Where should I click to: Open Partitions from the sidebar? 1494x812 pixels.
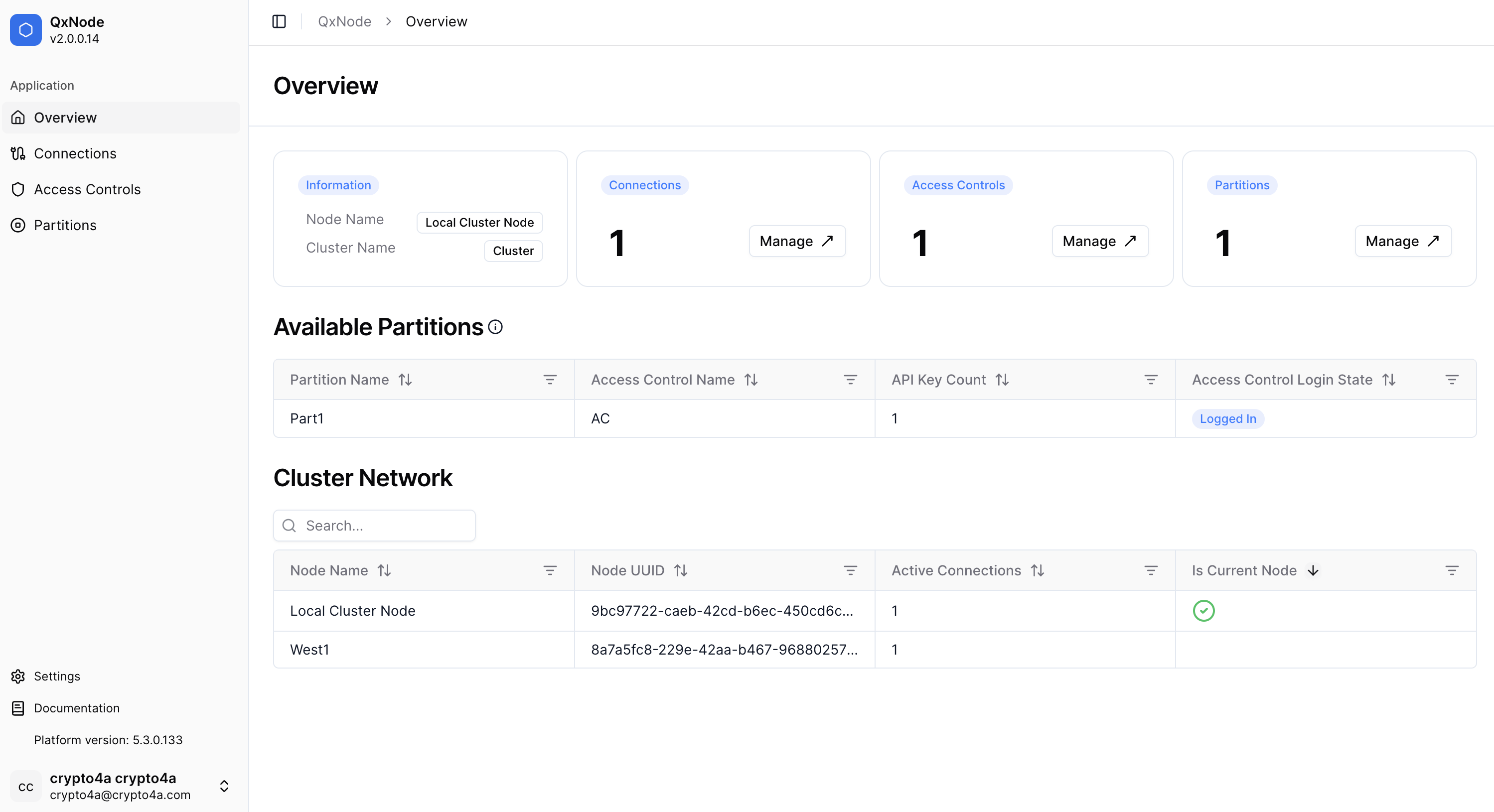coord(64,225)
